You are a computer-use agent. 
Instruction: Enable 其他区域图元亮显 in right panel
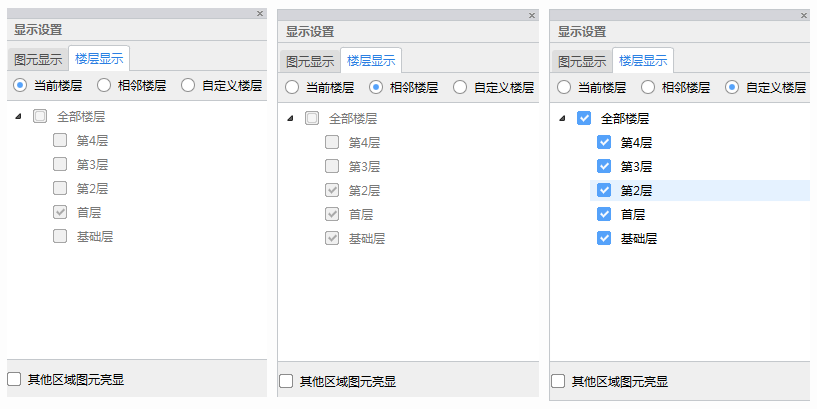click(x=558, y=381)
